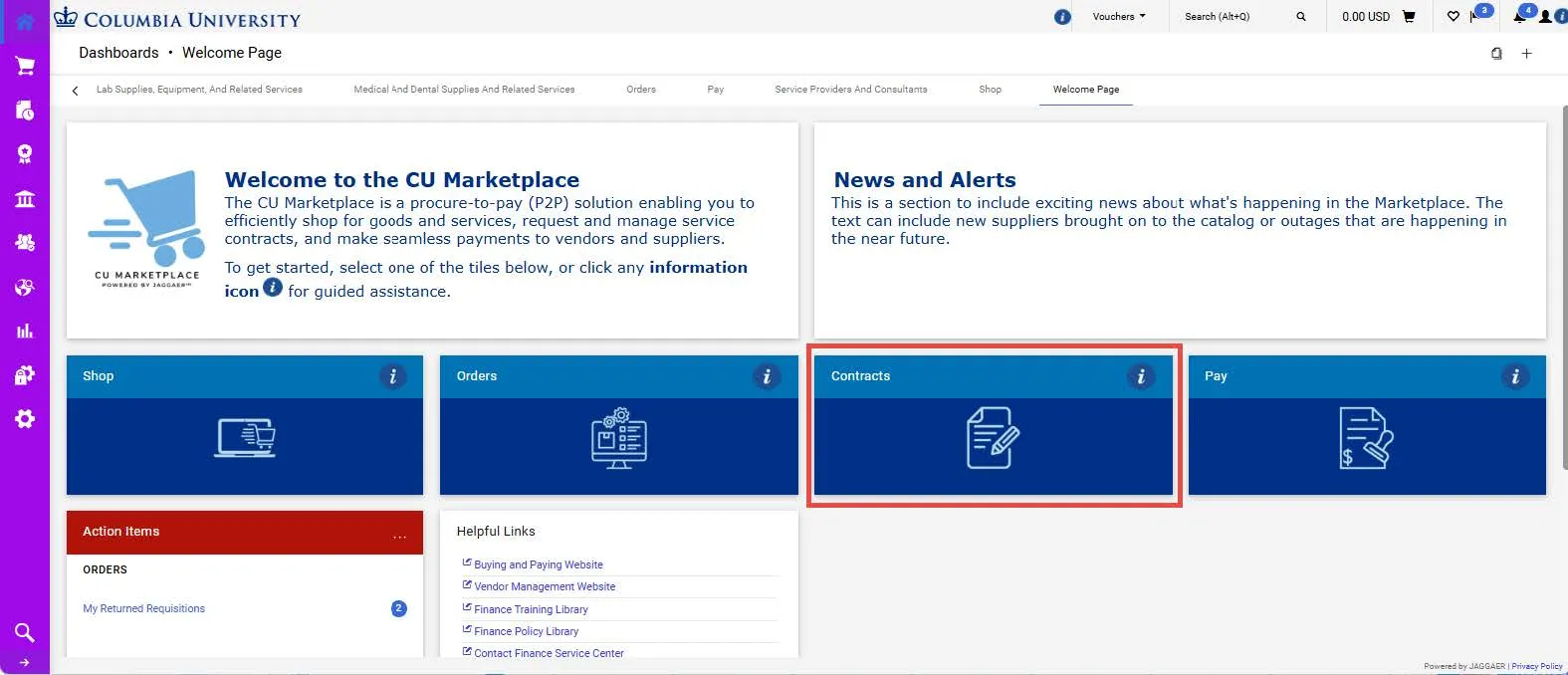The image size is (1568, 675).
Task: Expand the sidebar with the arrow icon
Action: [x=25, y=662]
